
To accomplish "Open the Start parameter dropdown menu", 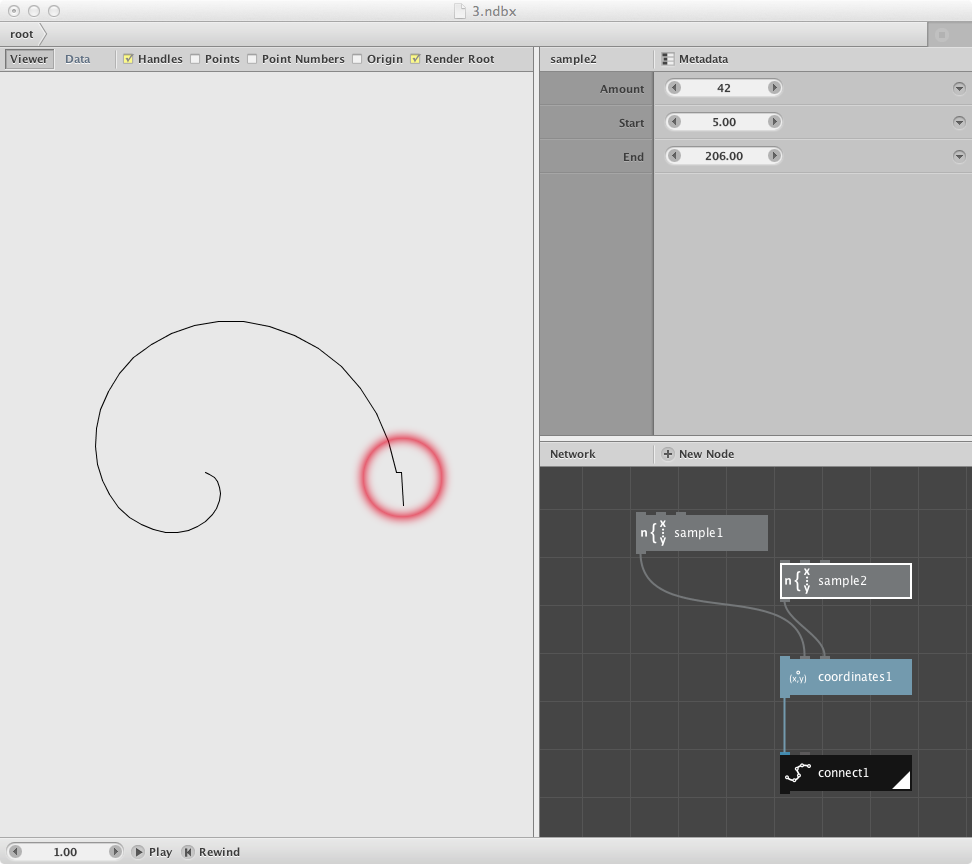I will click(x=959, y=122).
